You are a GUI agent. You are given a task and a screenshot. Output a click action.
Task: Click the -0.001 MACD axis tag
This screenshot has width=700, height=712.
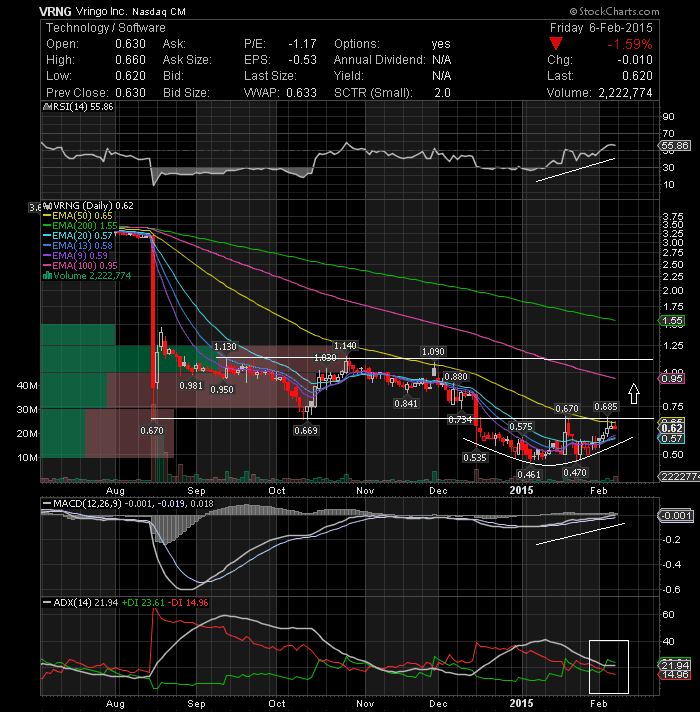(x=675, y=516)
